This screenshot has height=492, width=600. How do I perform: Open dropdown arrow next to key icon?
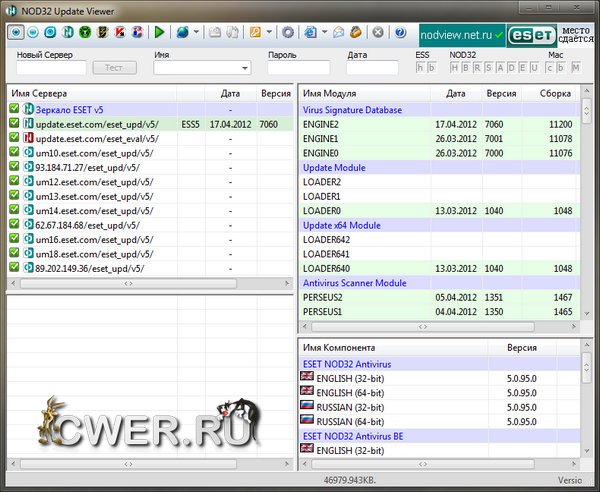click(268, 32)
